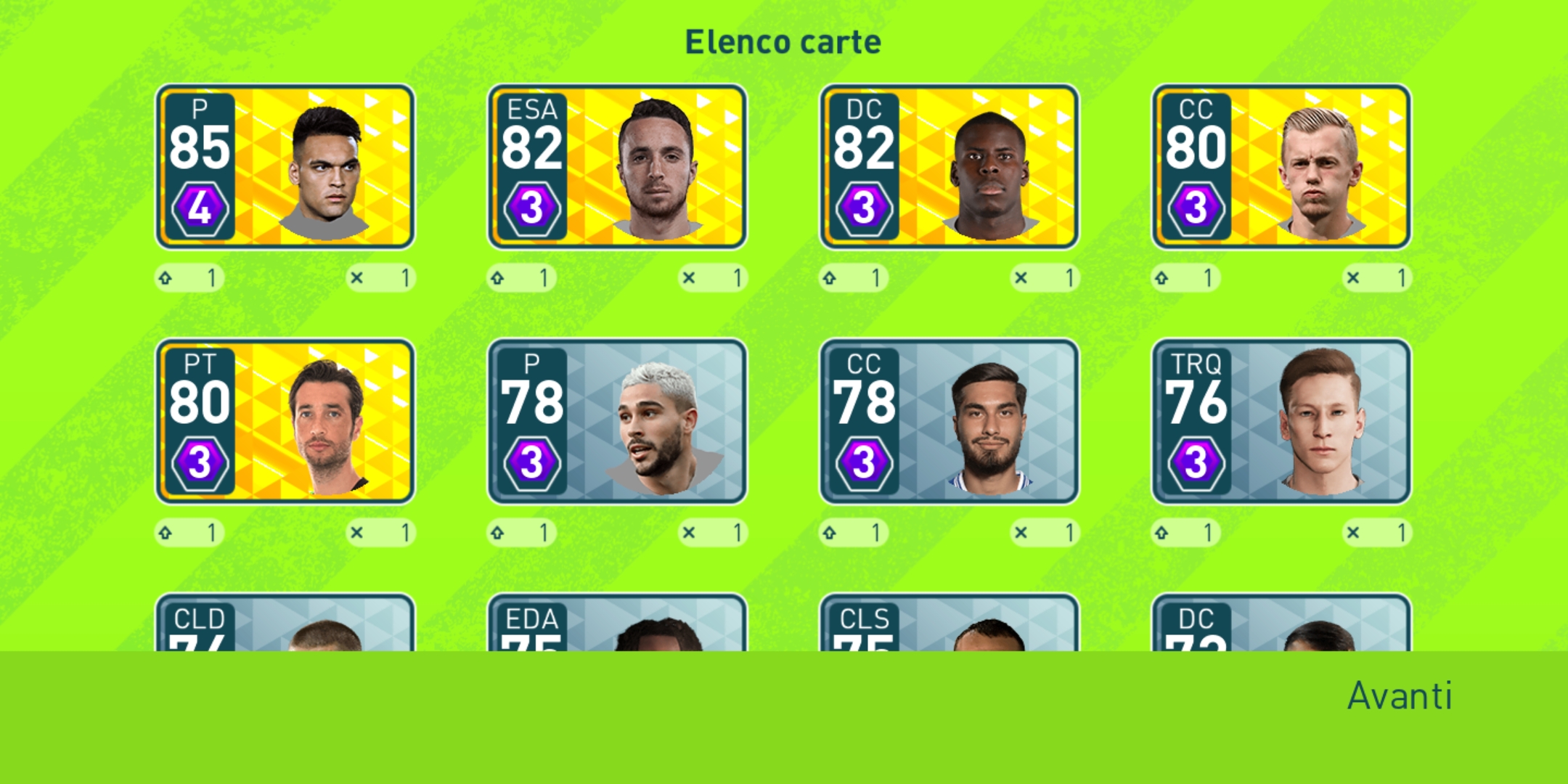Select the partially visible EDA card
Viewport: 1568px width, 784px height.
tap(617, 622)
